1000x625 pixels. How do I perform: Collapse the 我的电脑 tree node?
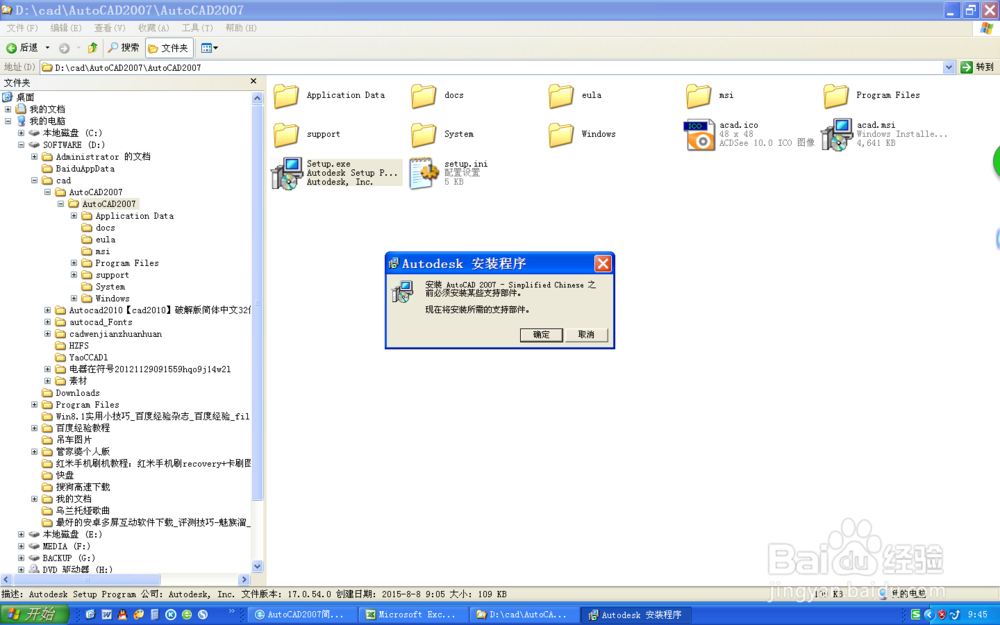(x=8, y=121)
